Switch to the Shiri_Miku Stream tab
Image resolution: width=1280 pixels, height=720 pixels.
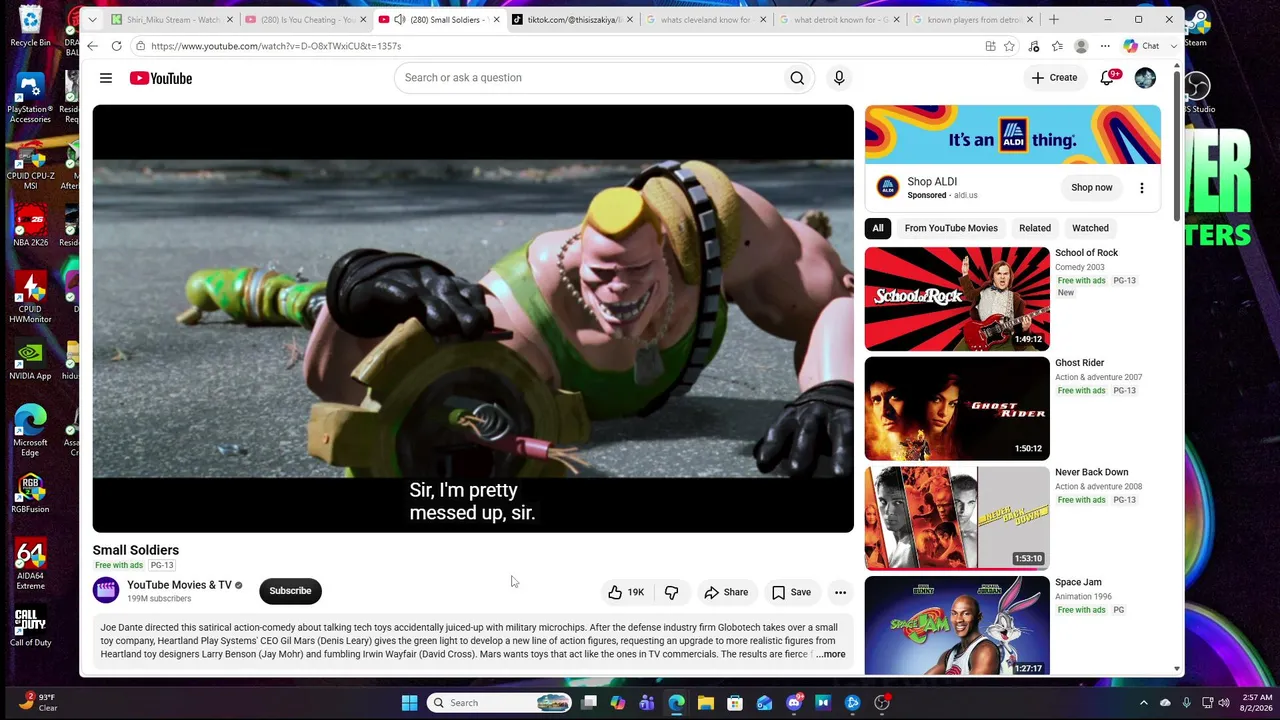173,19
